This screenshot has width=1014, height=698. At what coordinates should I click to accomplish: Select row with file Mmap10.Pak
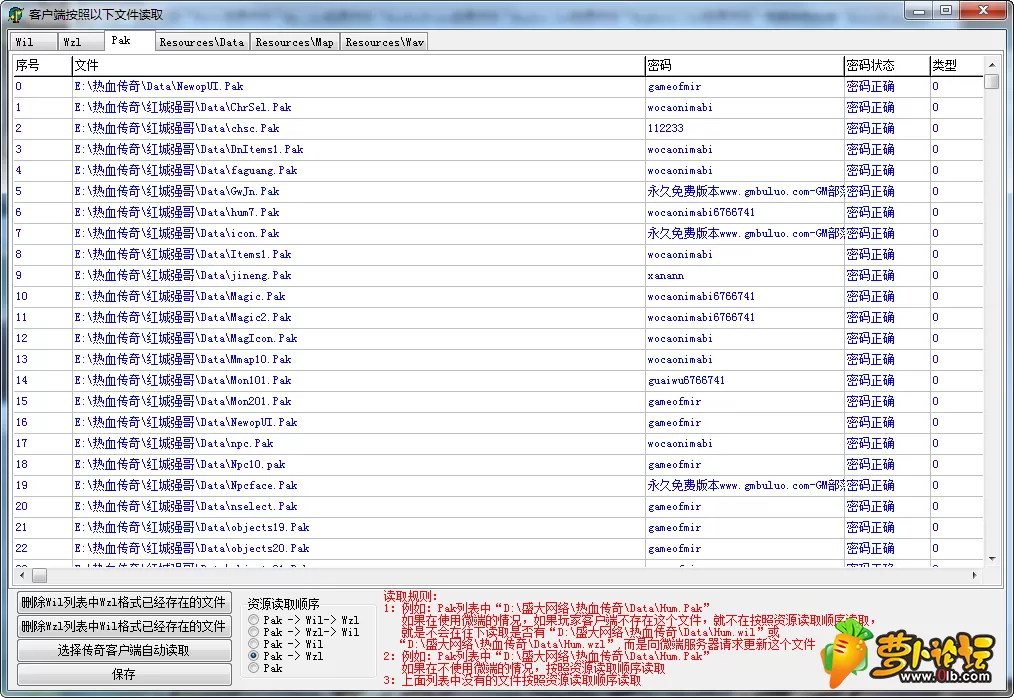coord(498,360)
